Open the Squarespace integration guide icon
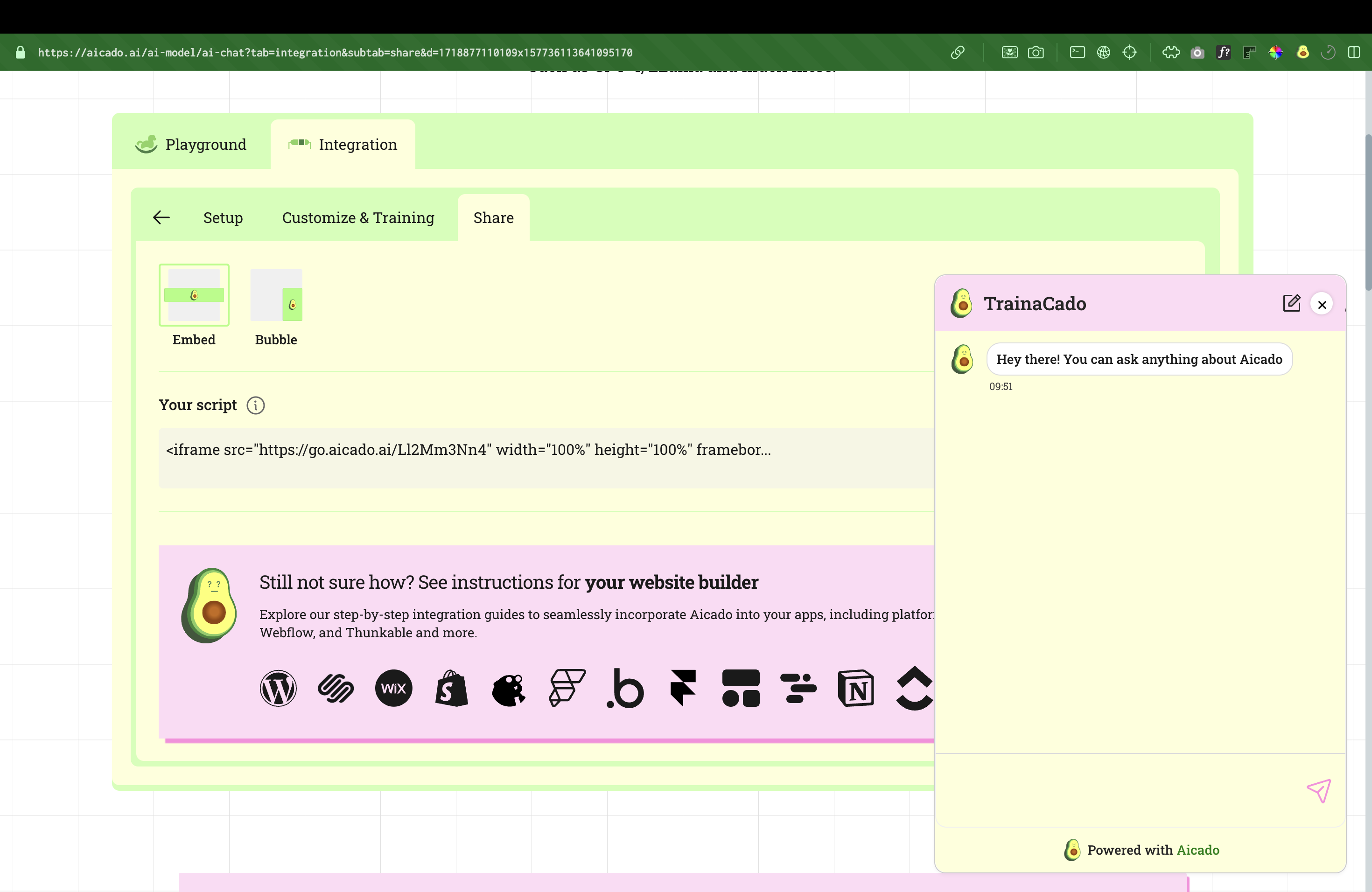 click(336, 688)
